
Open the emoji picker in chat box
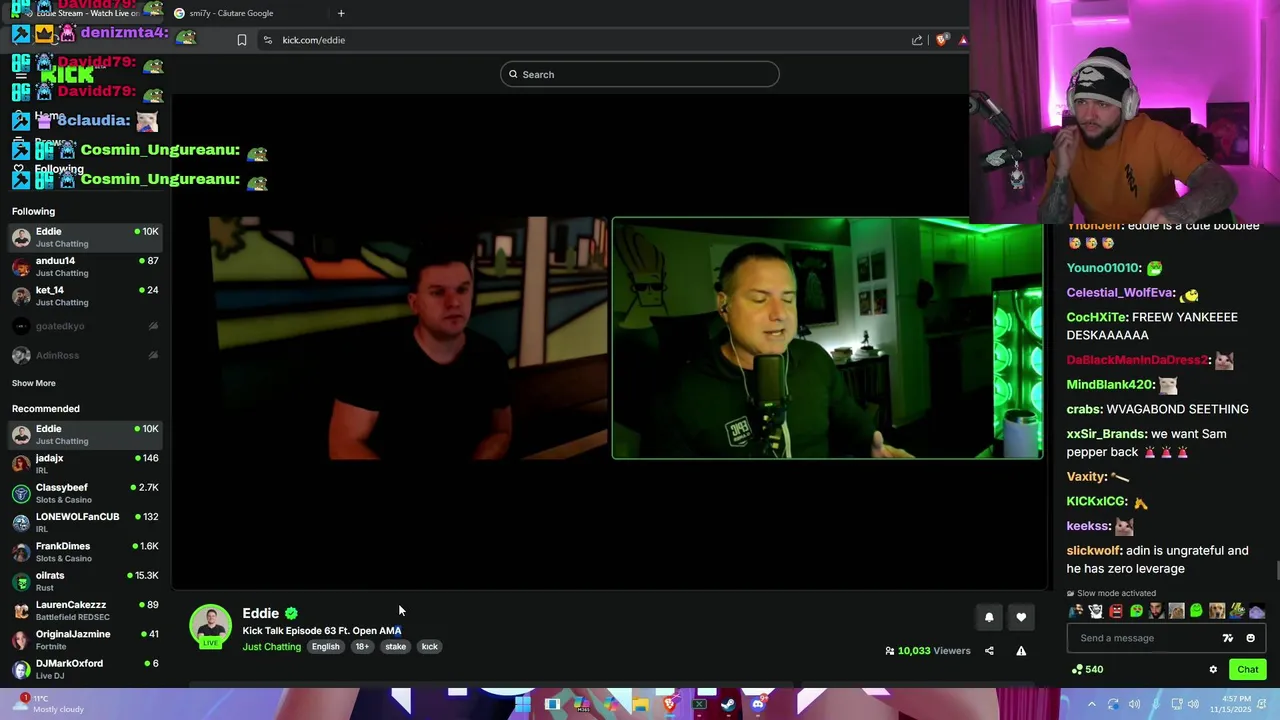tap(1250, 638)
